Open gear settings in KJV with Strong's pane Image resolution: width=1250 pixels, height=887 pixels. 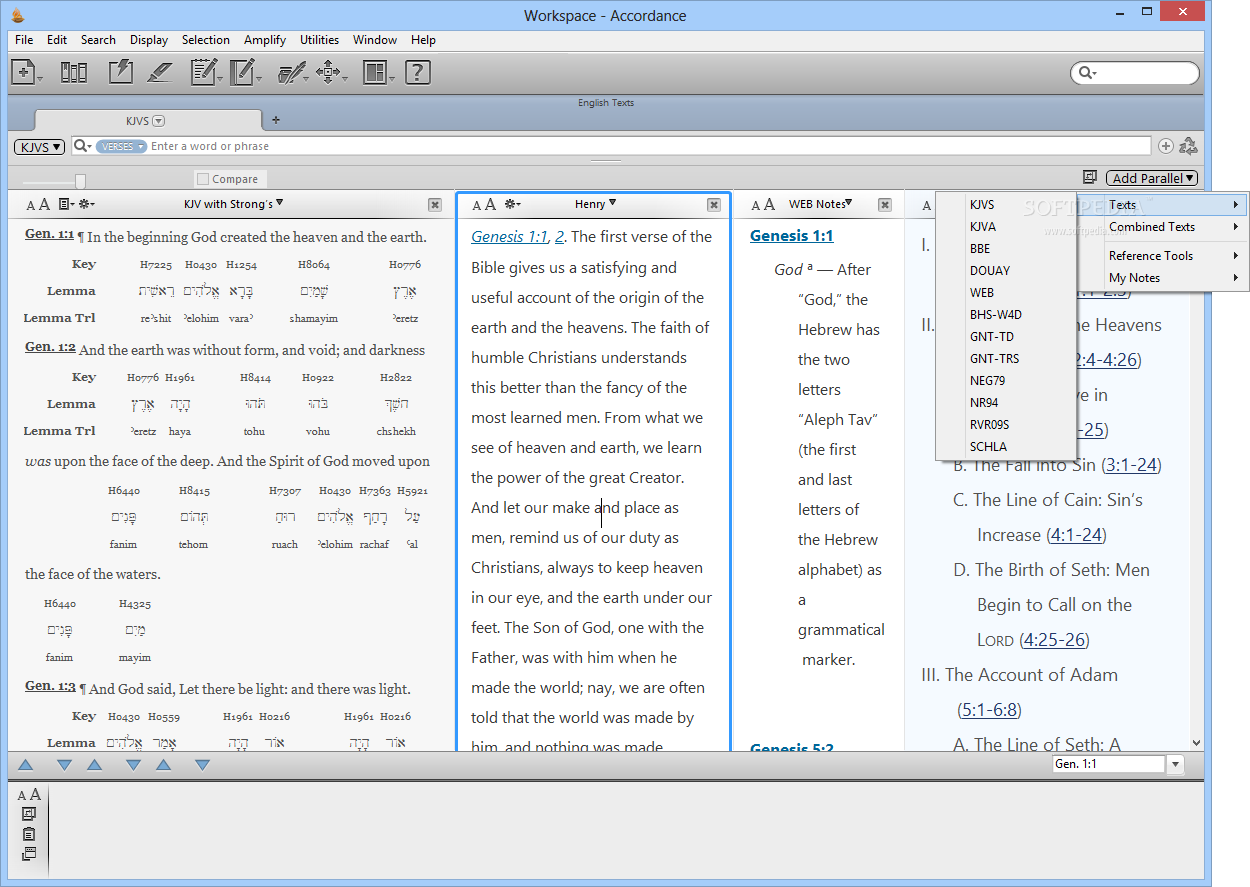pos(86,204)
